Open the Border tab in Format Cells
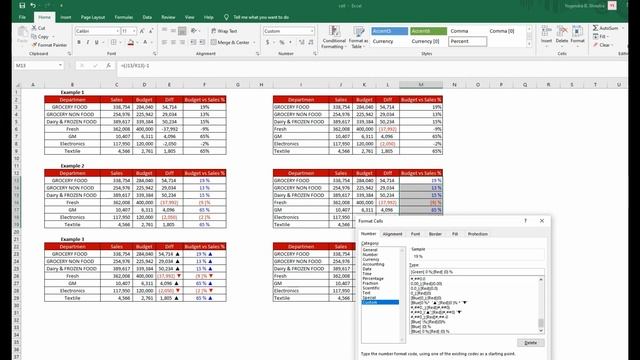The height and width of the screenshot is (360, 640). (435, 234)
